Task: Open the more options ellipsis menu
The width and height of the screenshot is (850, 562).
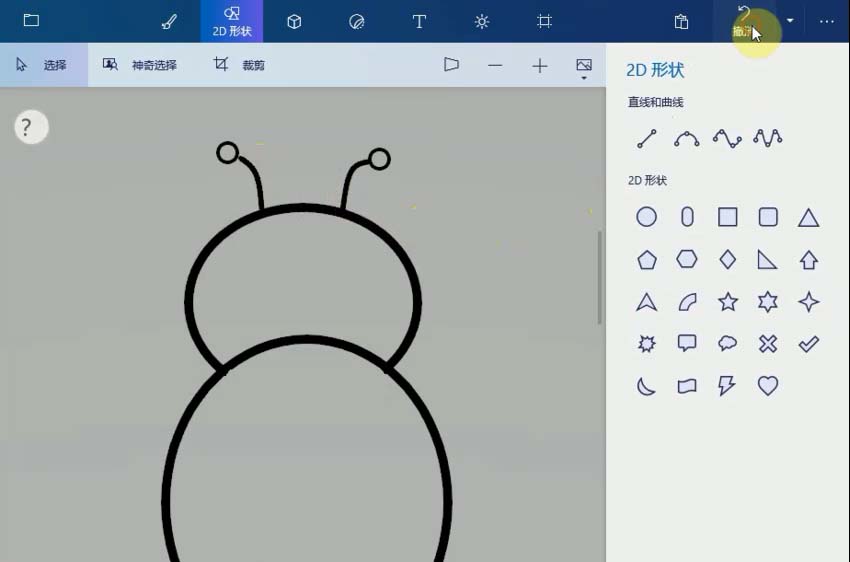Action: (827, 22)
